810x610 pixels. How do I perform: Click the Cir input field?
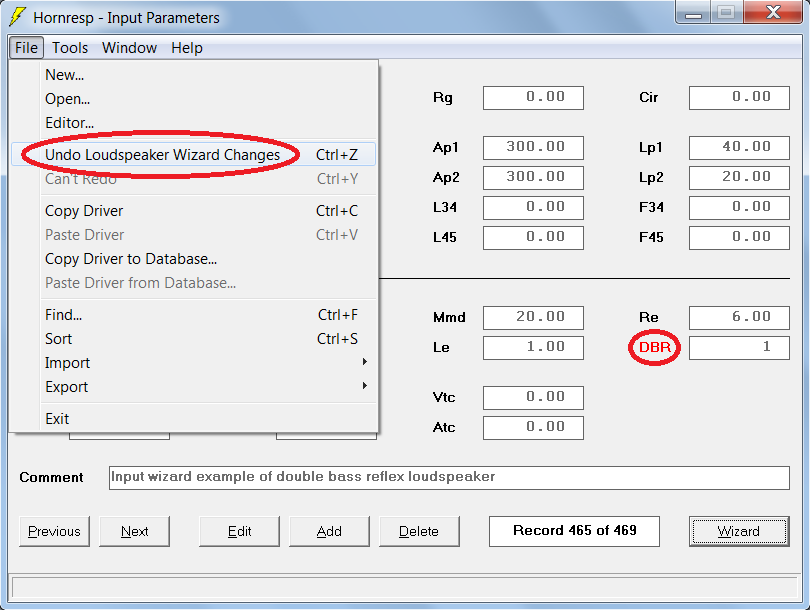pos(739,98)
